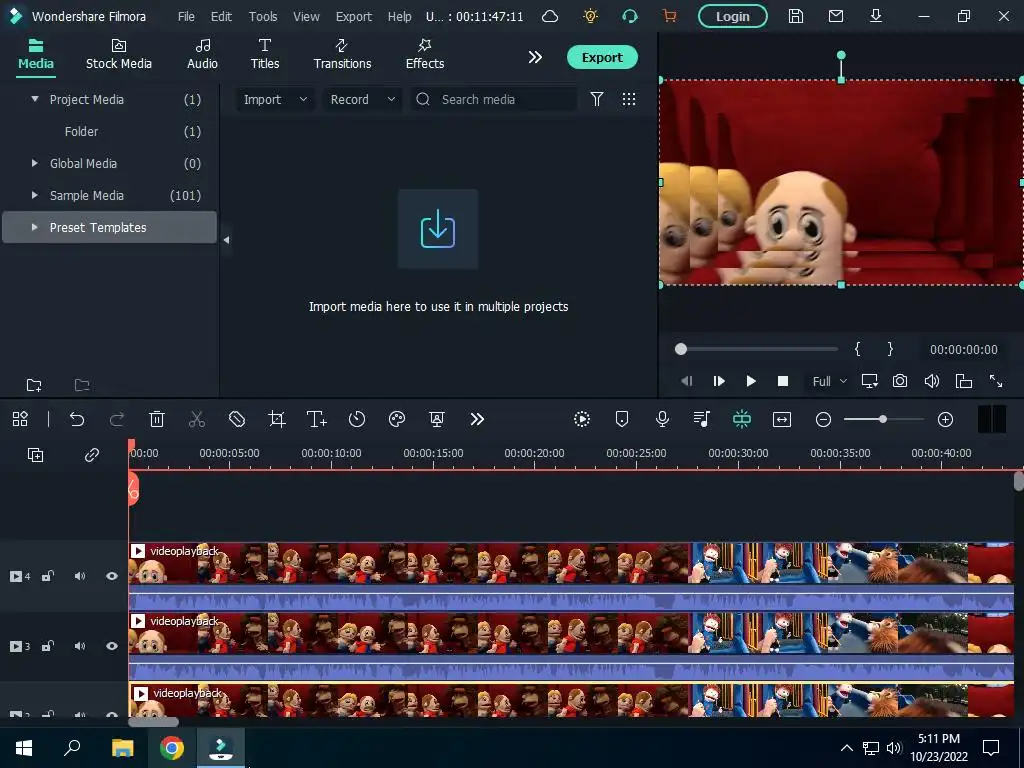Show more tabs with double chevron
The width and height of the screenshot is (1024, 768).
tap(535, 57)
